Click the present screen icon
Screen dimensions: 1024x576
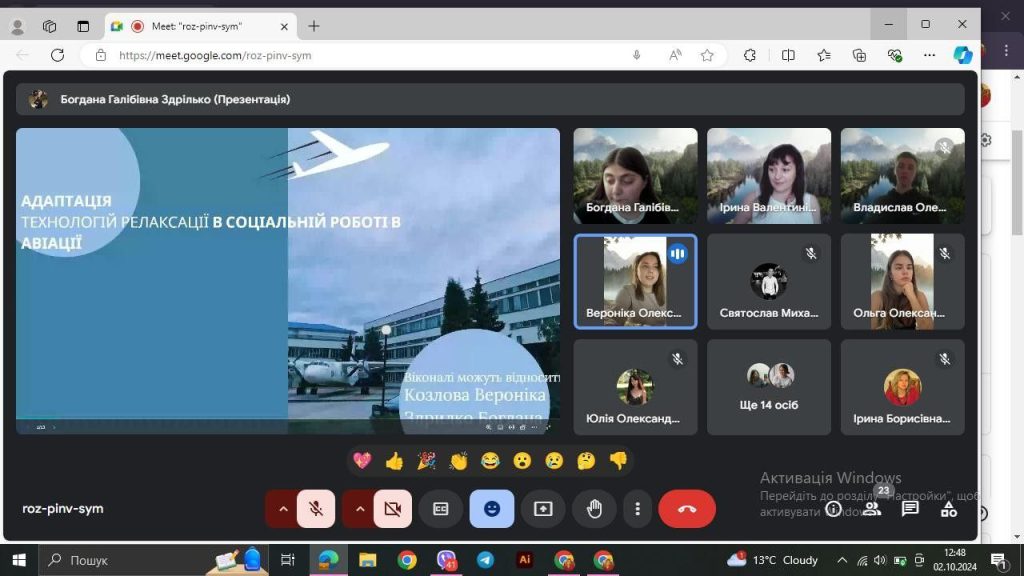tap(543, 509)
